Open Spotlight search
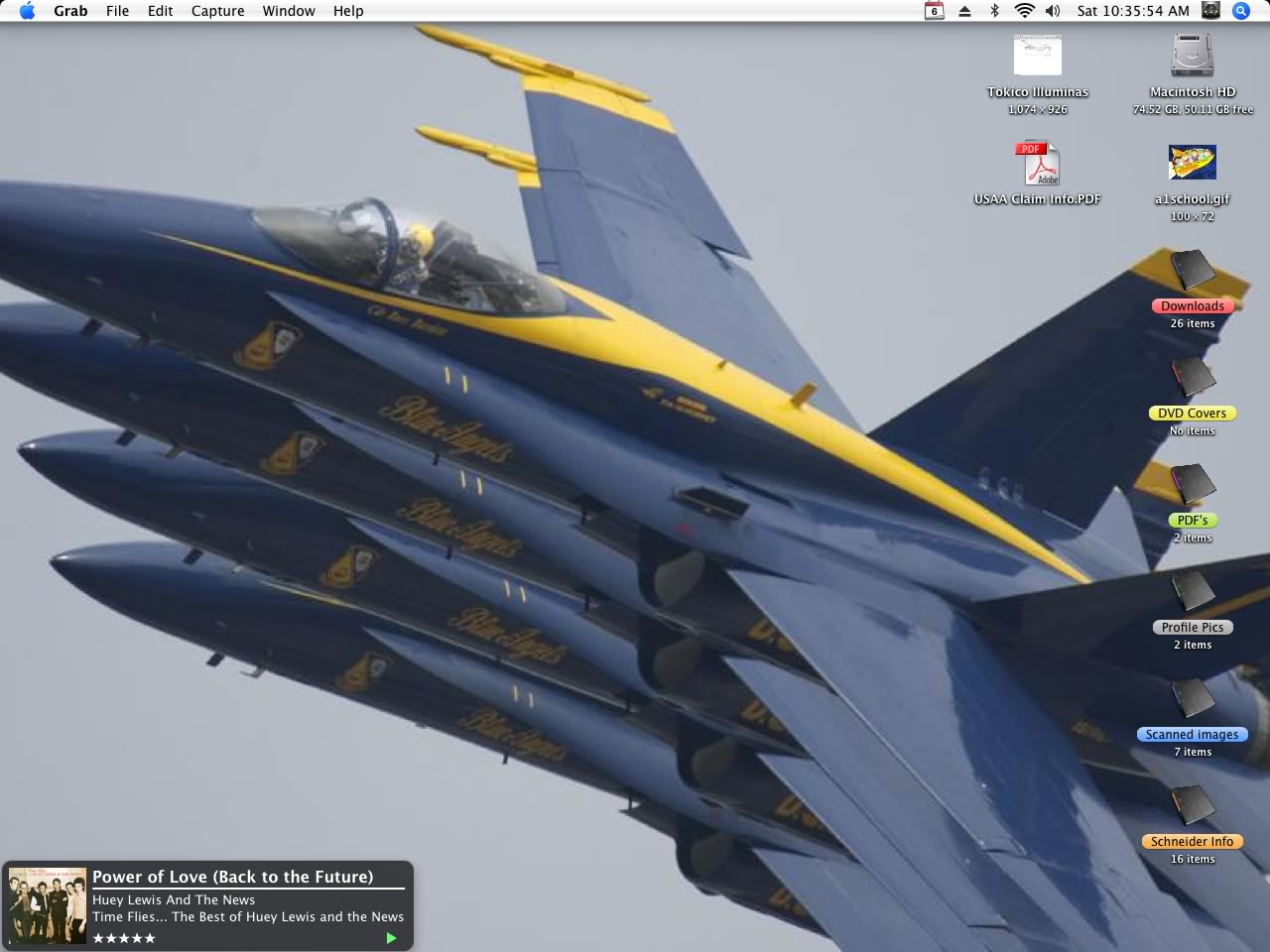1270x952 pixels. 1241,11
